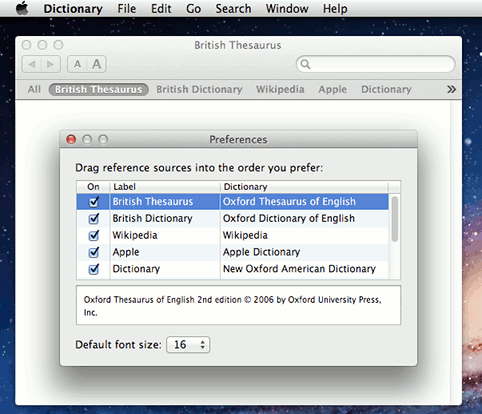
Task: Show more sources via double chevron
Action: (451, 89)
